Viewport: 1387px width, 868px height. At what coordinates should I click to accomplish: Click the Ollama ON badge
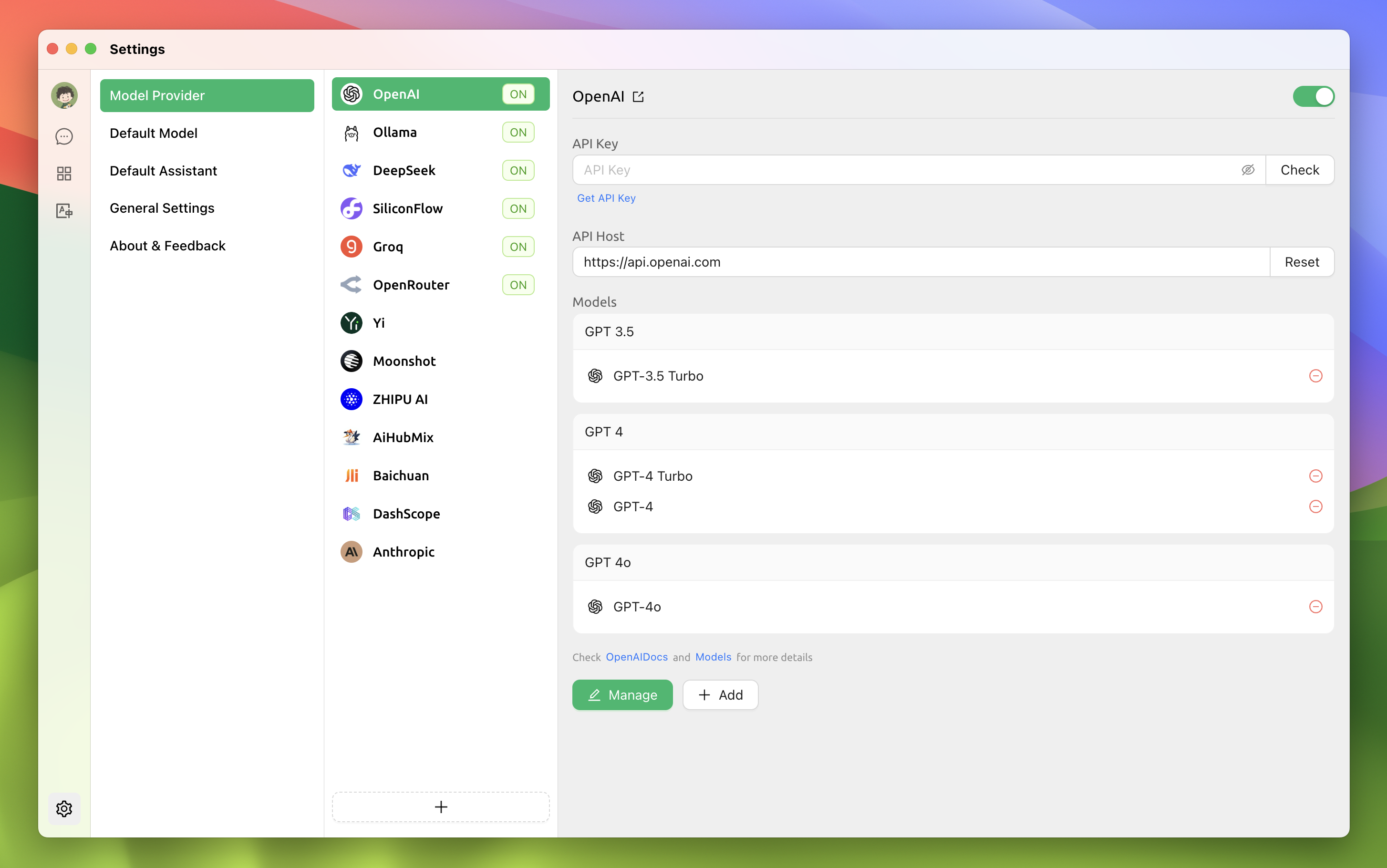click(518, 133)
